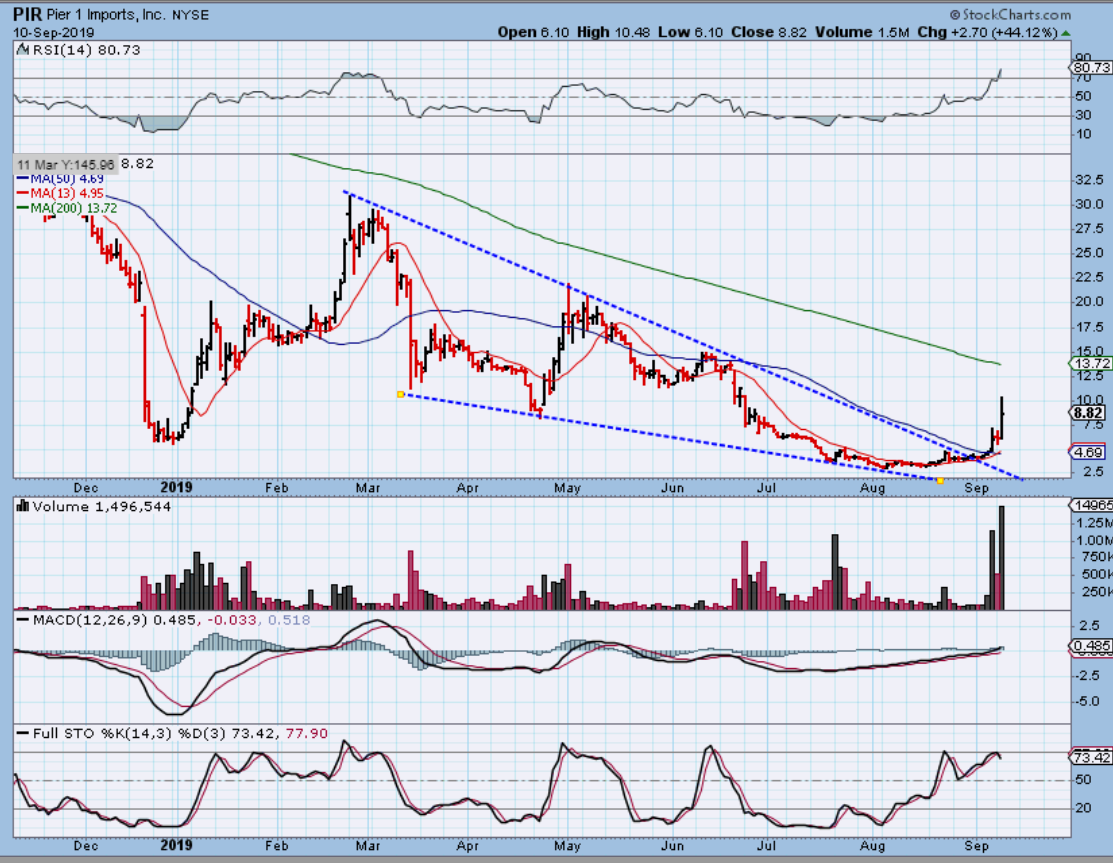Click the 17.5 price axis label
Image resolution: width=1113 pixels, height=863 pixels.
point(1090,326)
